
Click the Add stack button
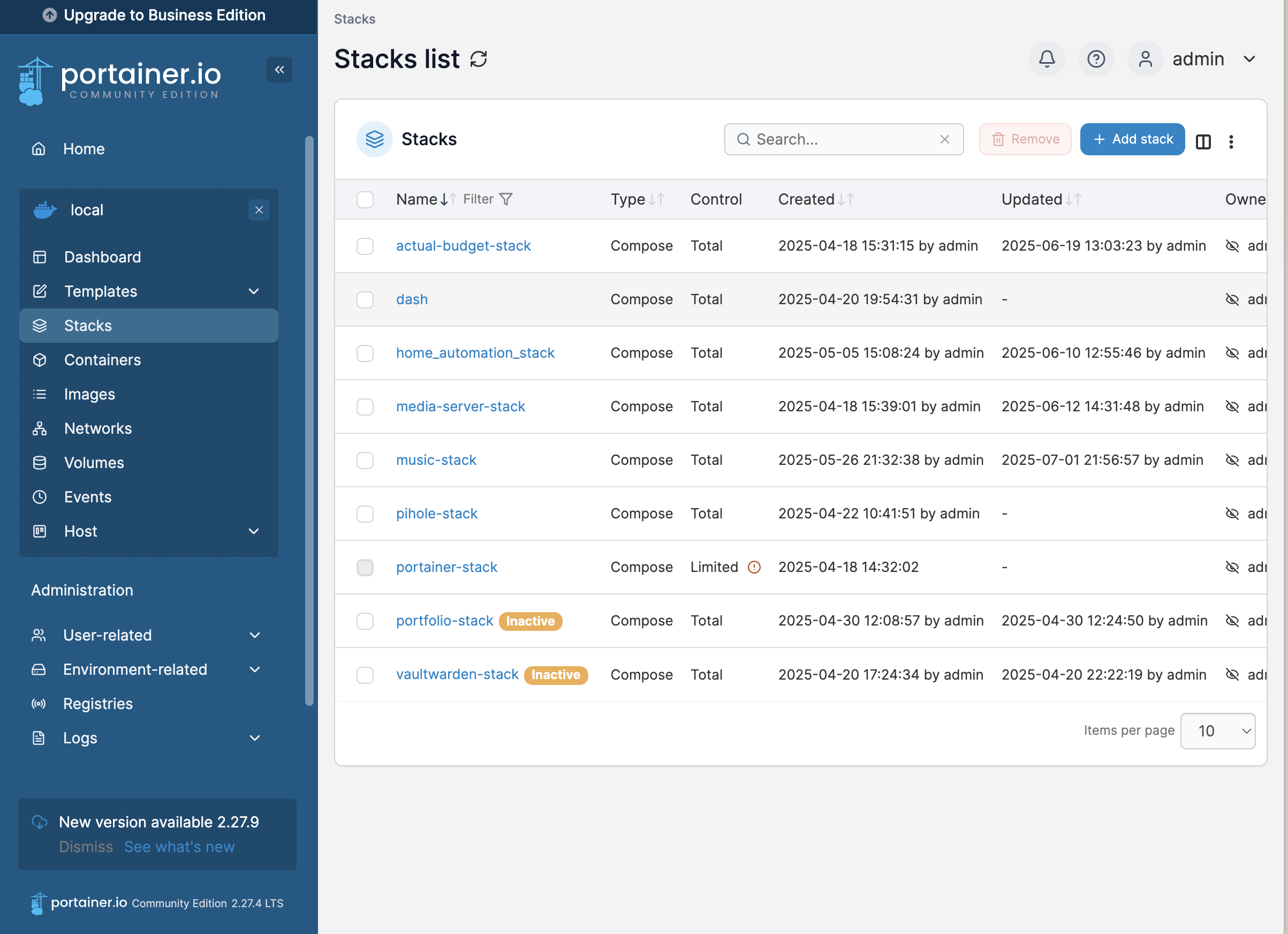coord(1132,139)
